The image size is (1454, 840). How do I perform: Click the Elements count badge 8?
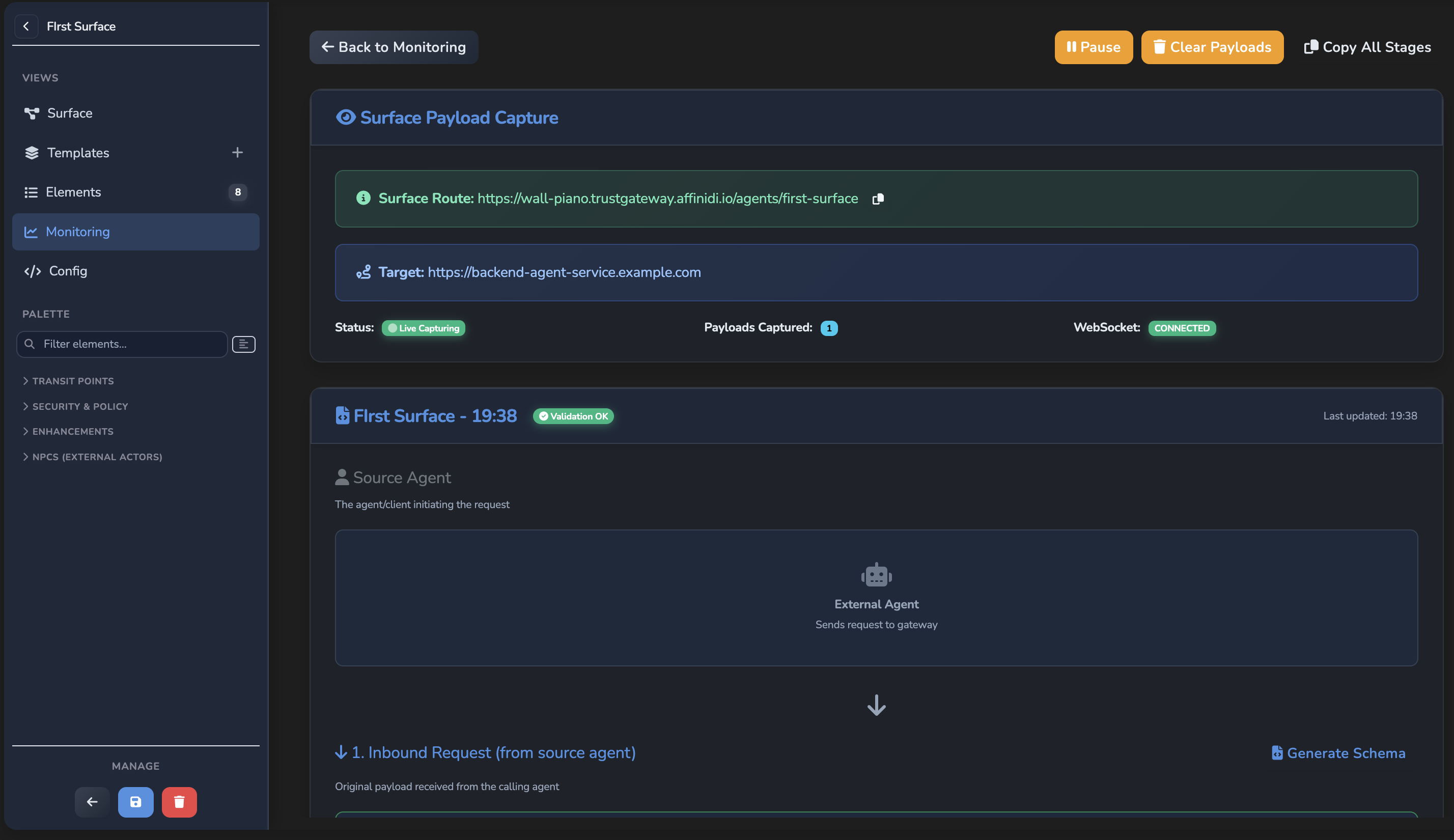point(238,192)
